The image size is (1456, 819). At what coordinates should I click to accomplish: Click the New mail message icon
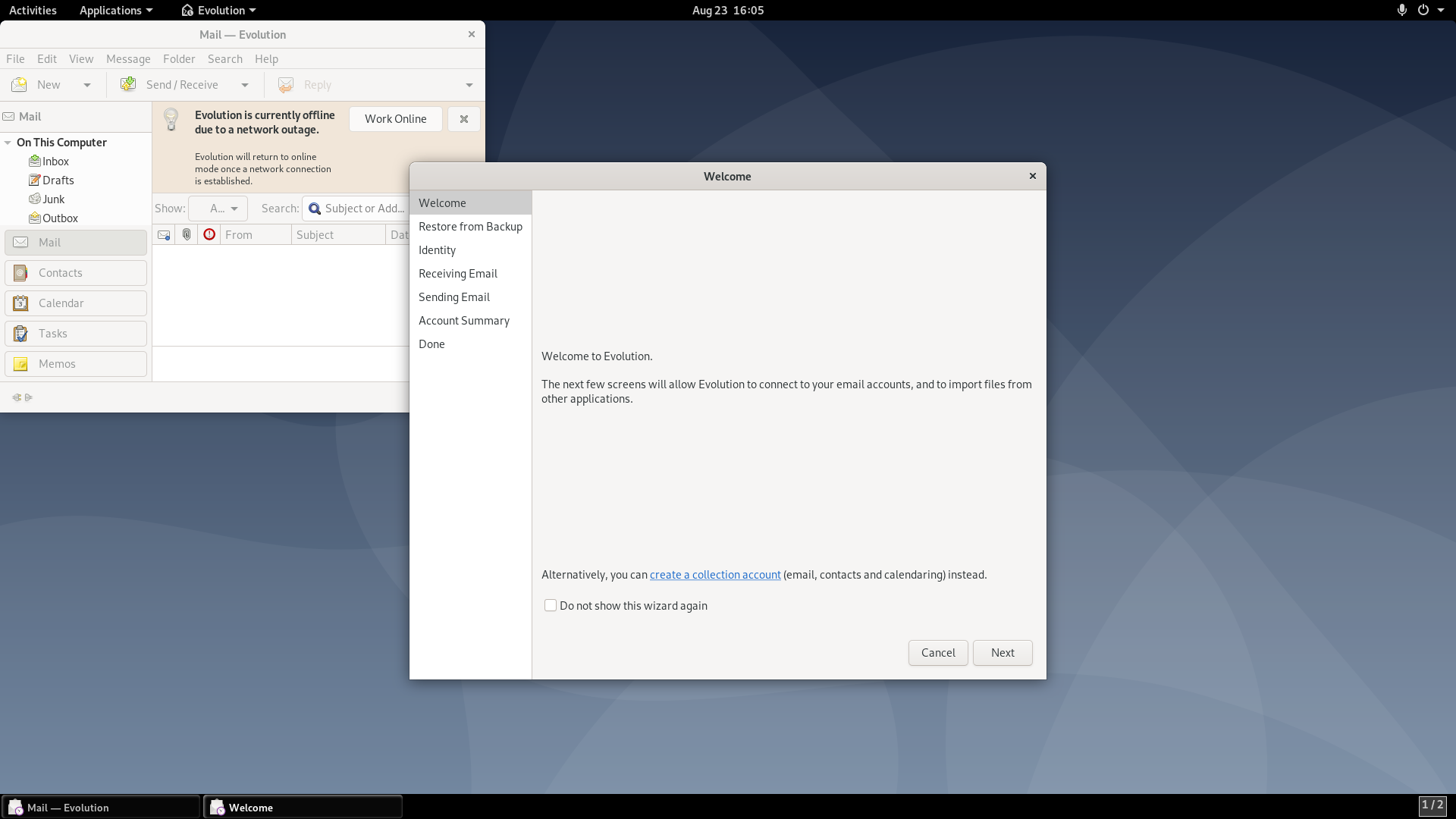20,85
